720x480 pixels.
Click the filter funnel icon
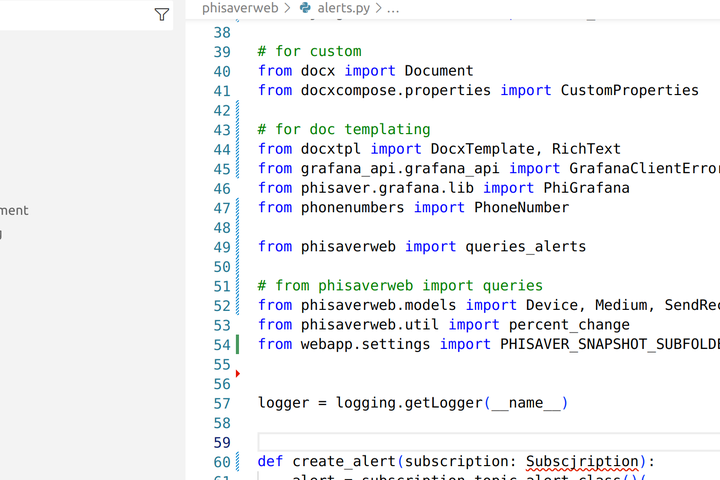pyautogui.click(x=162, y=15)
